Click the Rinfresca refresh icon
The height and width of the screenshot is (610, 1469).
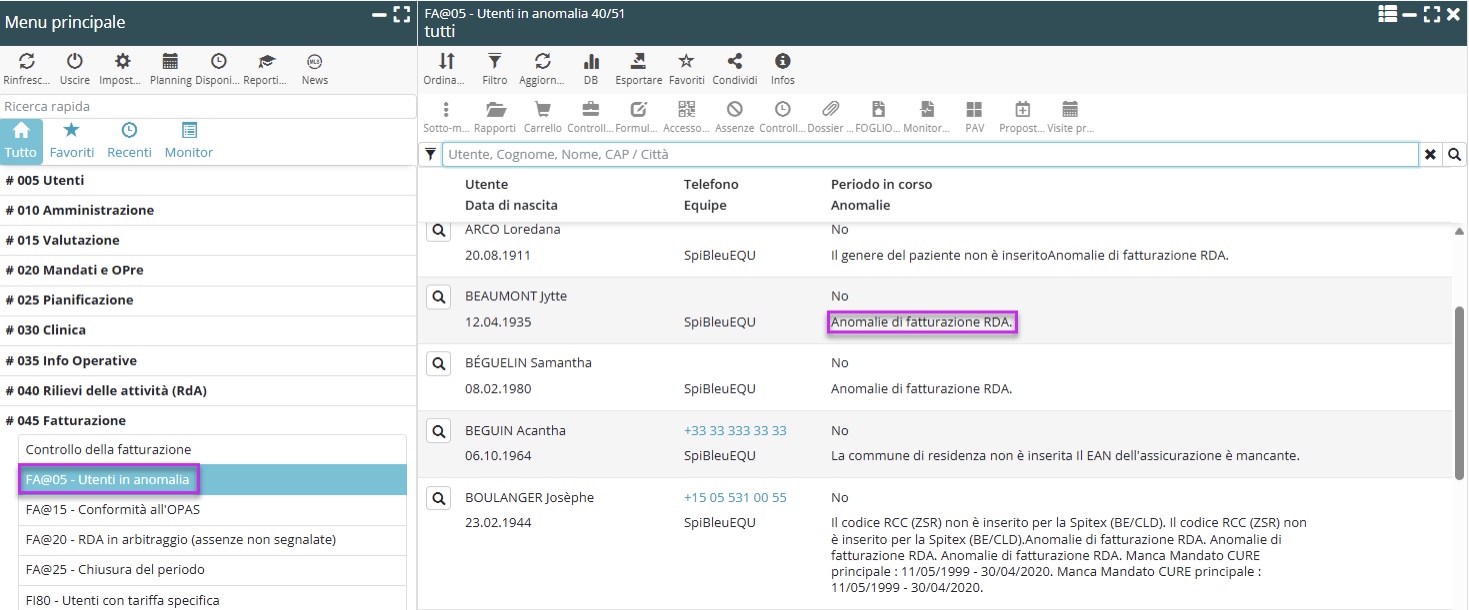pos(27,62)
